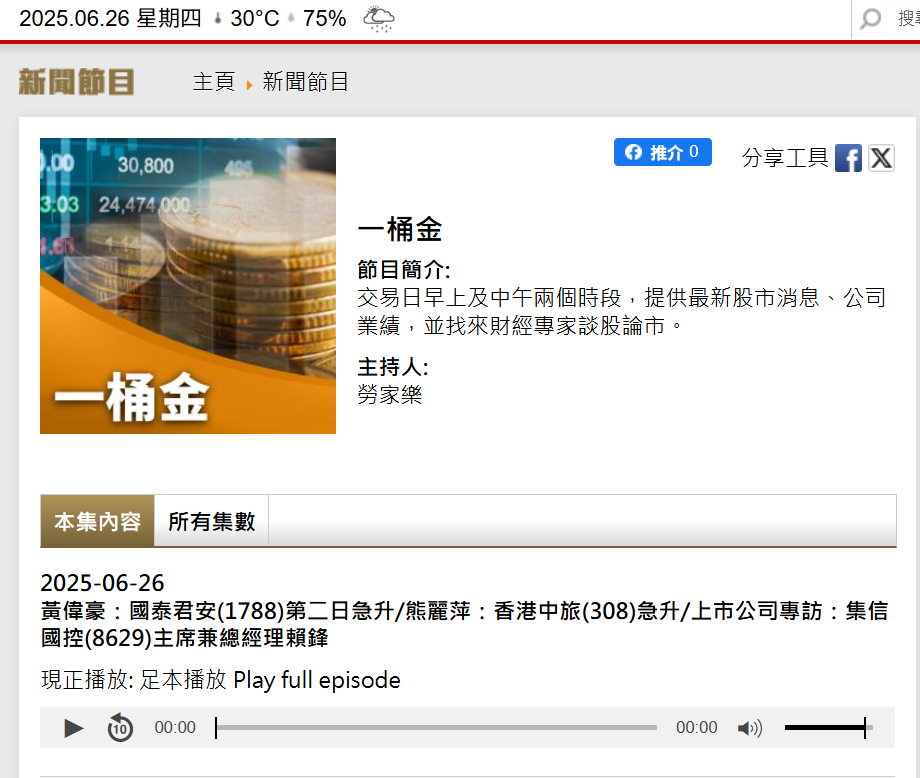Mute the audio speaker icon
Viewport: 920px width, 778px height.
(750, 728)
